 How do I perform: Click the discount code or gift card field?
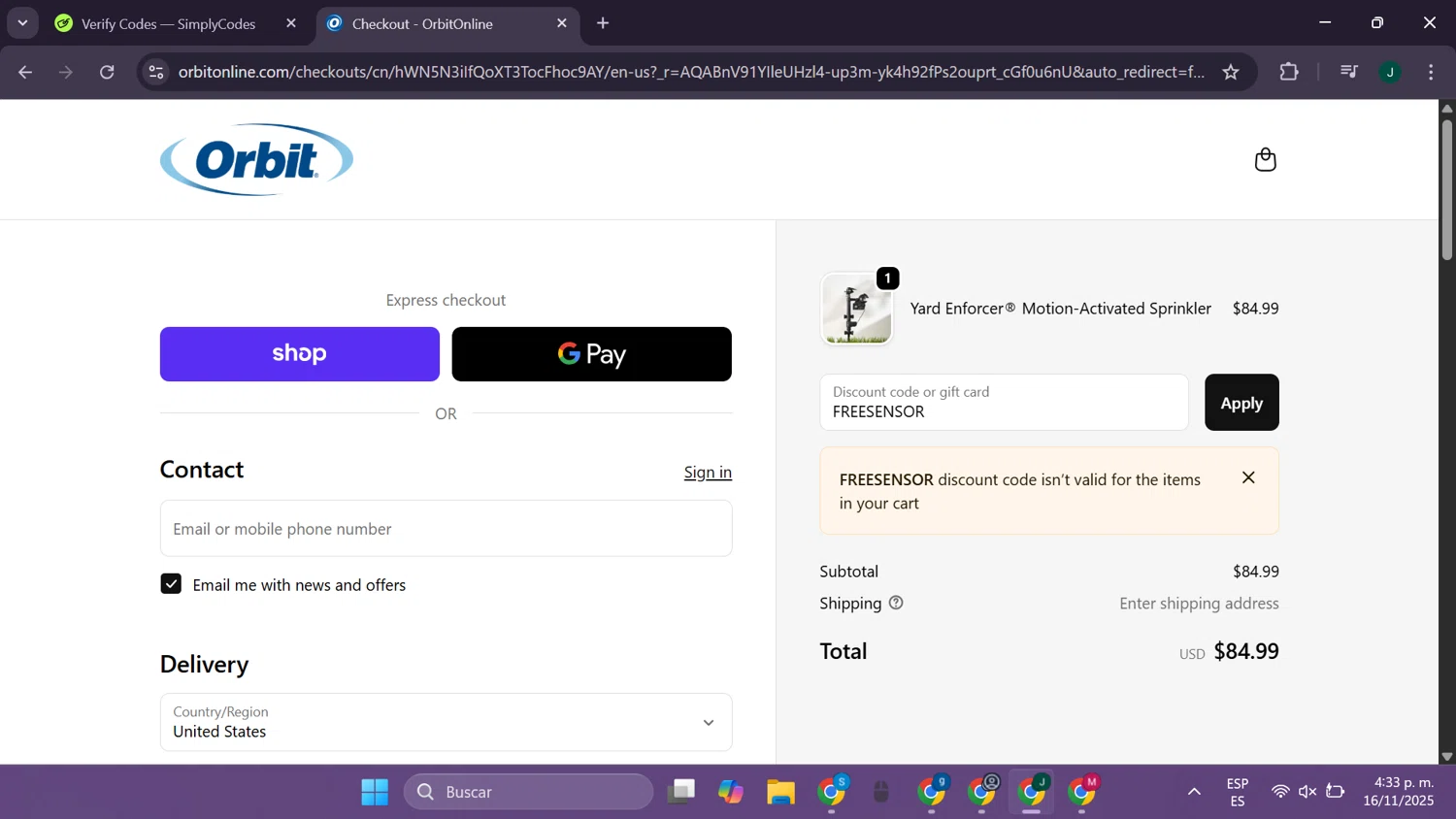[1004, 403]
